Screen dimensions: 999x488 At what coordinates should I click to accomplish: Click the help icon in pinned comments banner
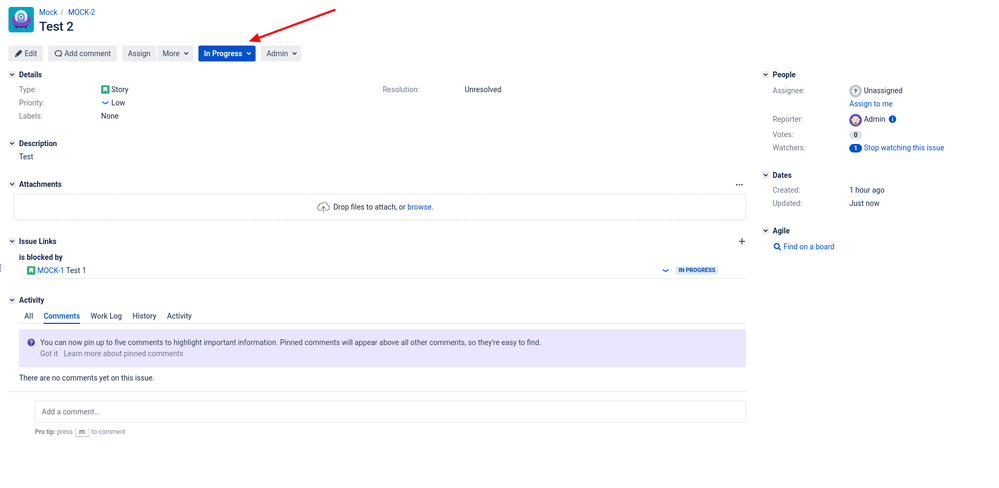click(x=31, y=342)
